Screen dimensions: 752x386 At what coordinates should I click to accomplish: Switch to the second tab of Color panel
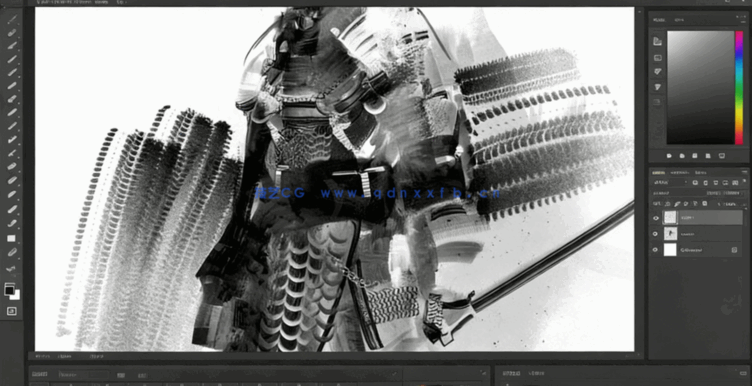click(x=679, y=20)
